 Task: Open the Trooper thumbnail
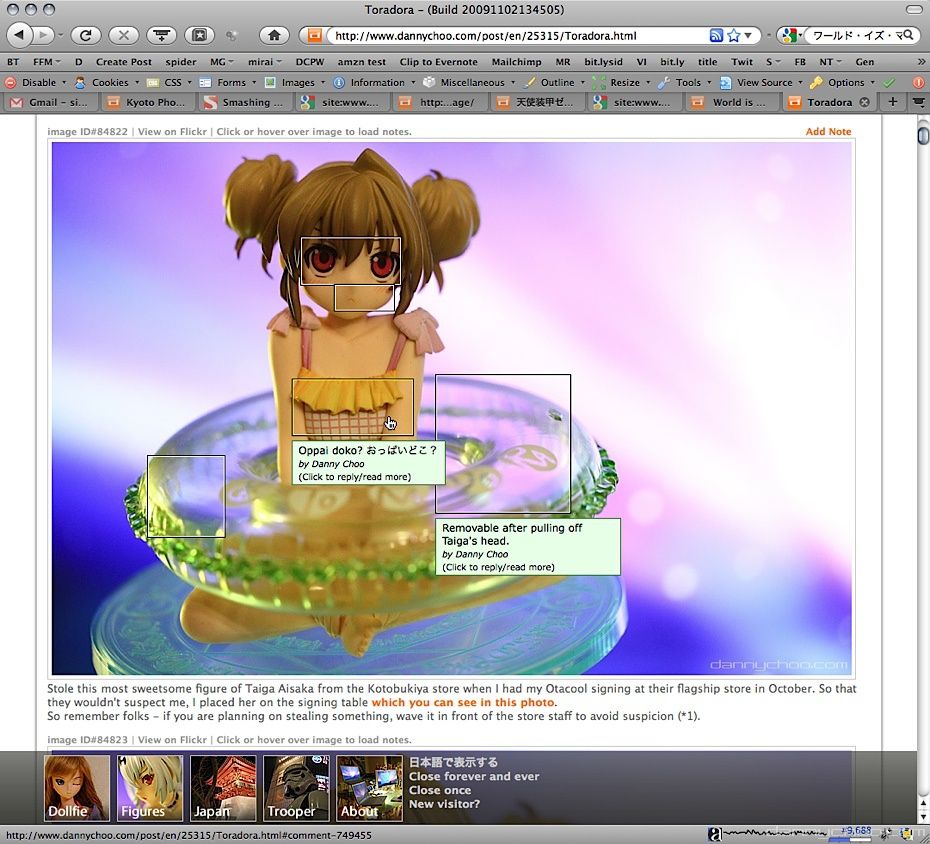point(296,788)
